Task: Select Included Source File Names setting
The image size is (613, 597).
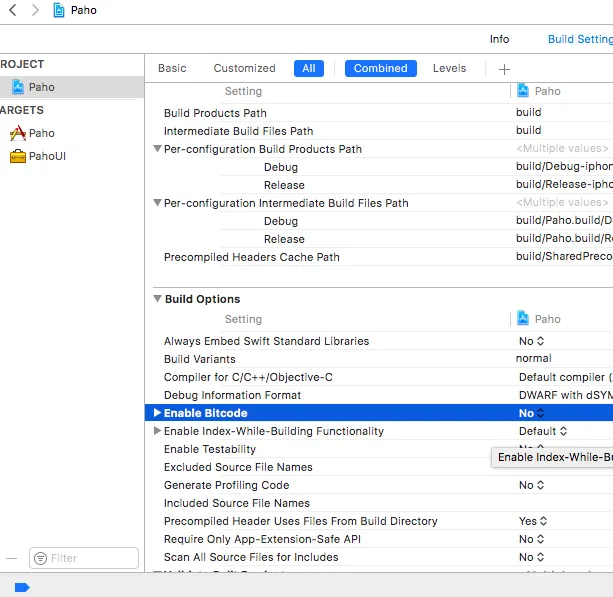Action: [x=237, y=503]
